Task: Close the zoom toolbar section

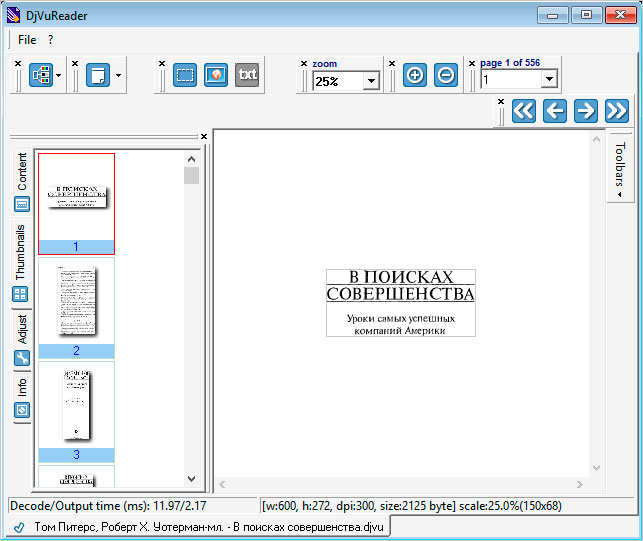Action: tap(304, 63)
